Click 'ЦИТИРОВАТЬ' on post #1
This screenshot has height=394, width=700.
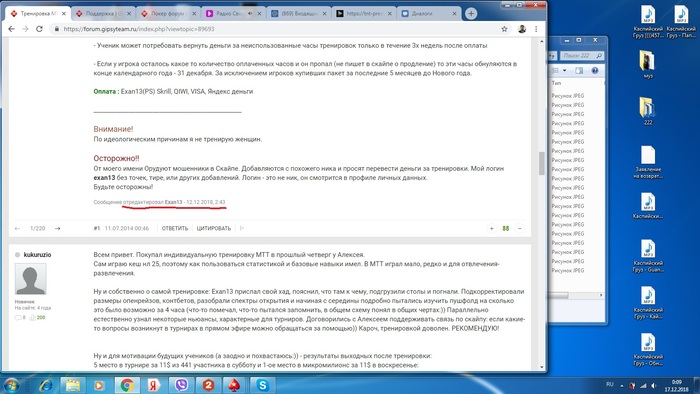pos(213,228)
